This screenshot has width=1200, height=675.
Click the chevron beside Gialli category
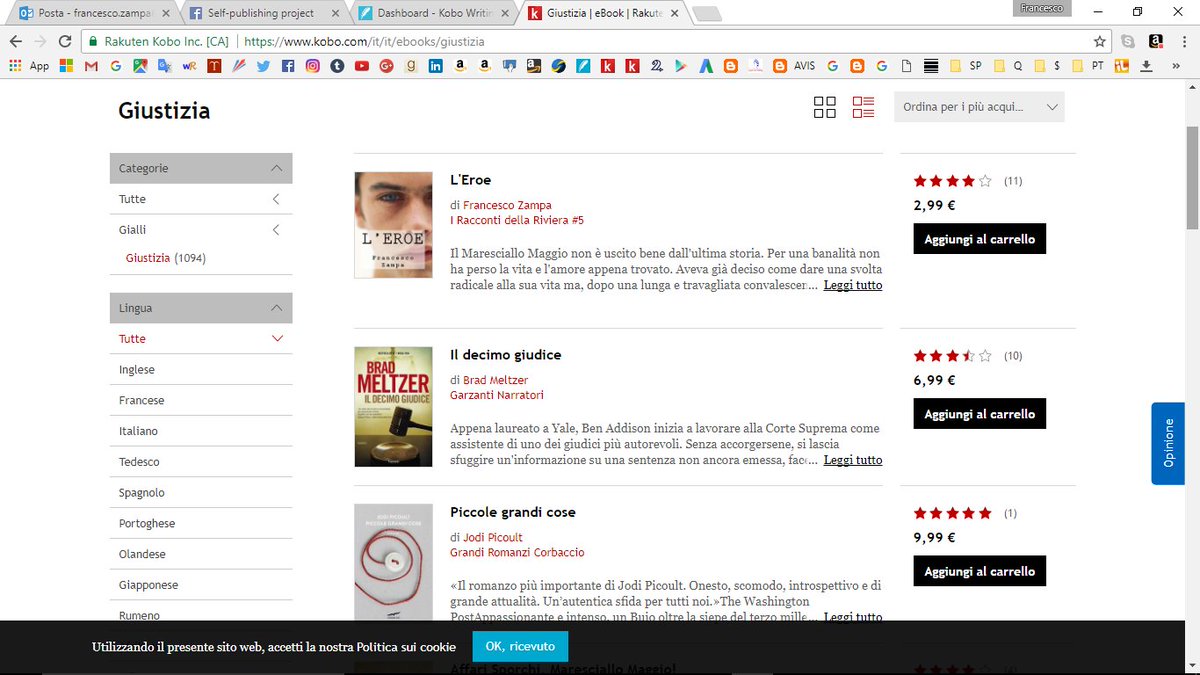(x=277, y=230)
